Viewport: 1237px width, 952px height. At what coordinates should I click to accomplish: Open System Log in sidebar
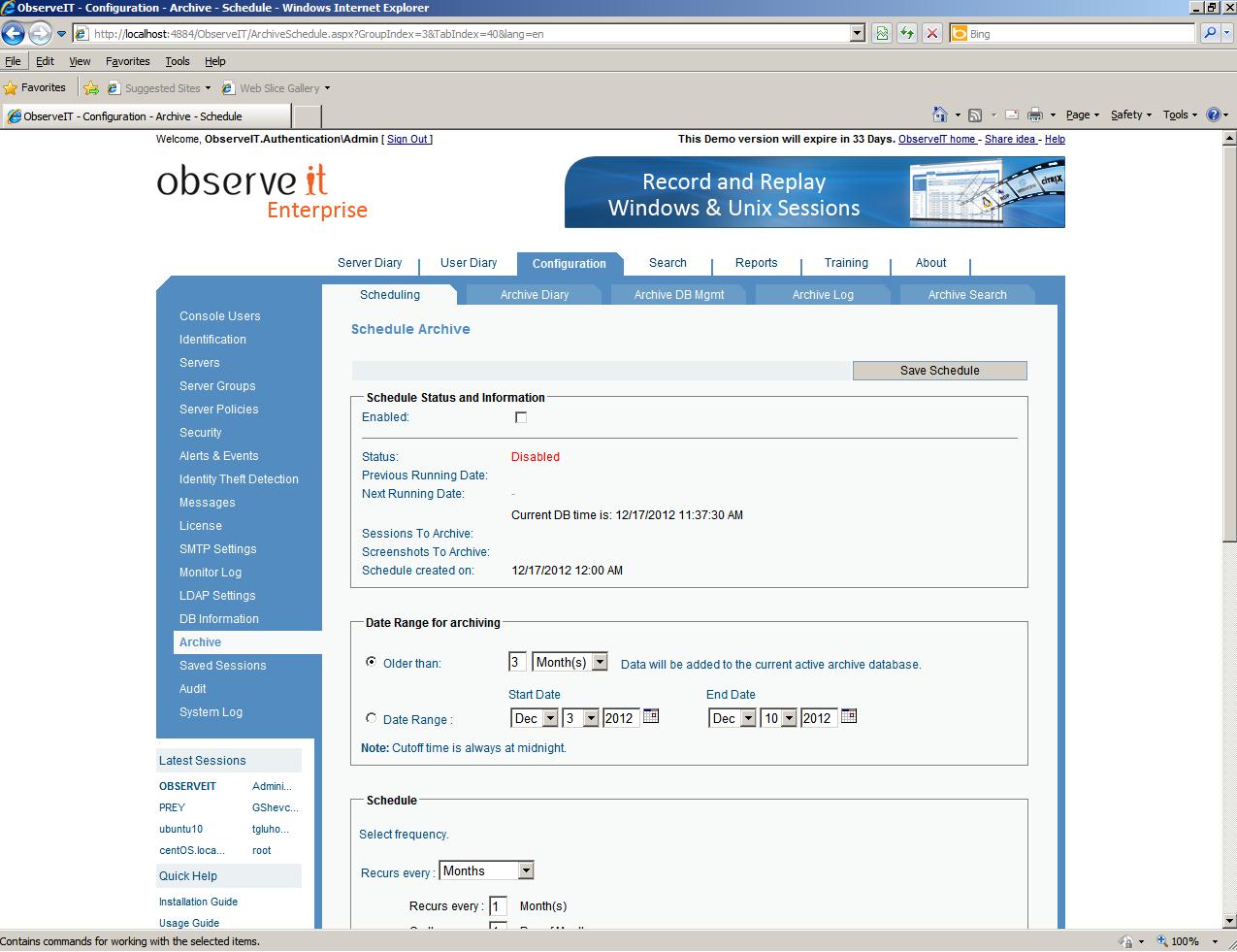(211, 712)
